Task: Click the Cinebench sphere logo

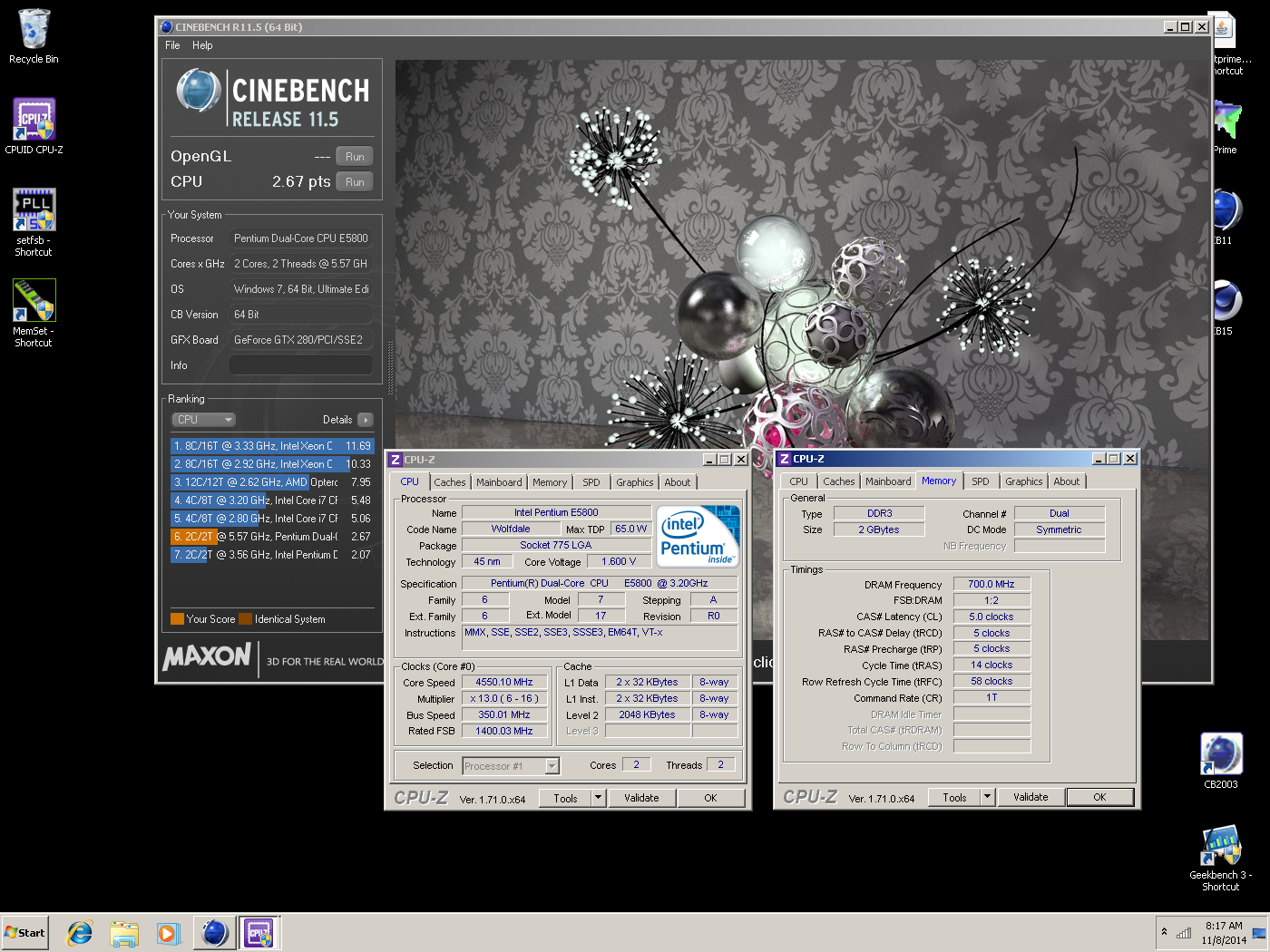Action: pos(199,91)
